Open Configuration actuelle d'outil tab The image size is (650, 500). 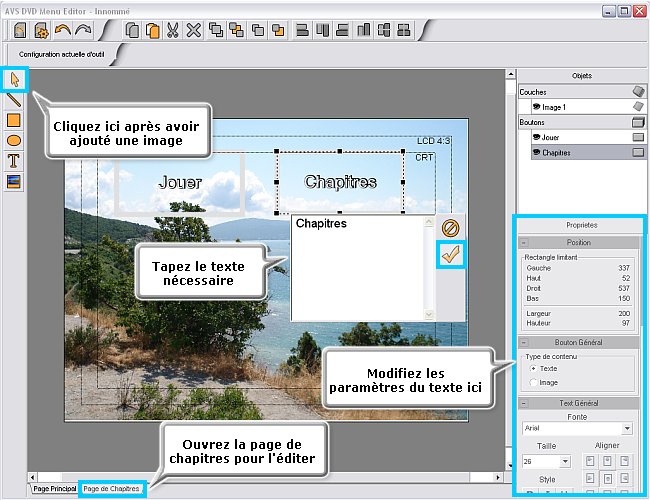(x=61, y=54)
